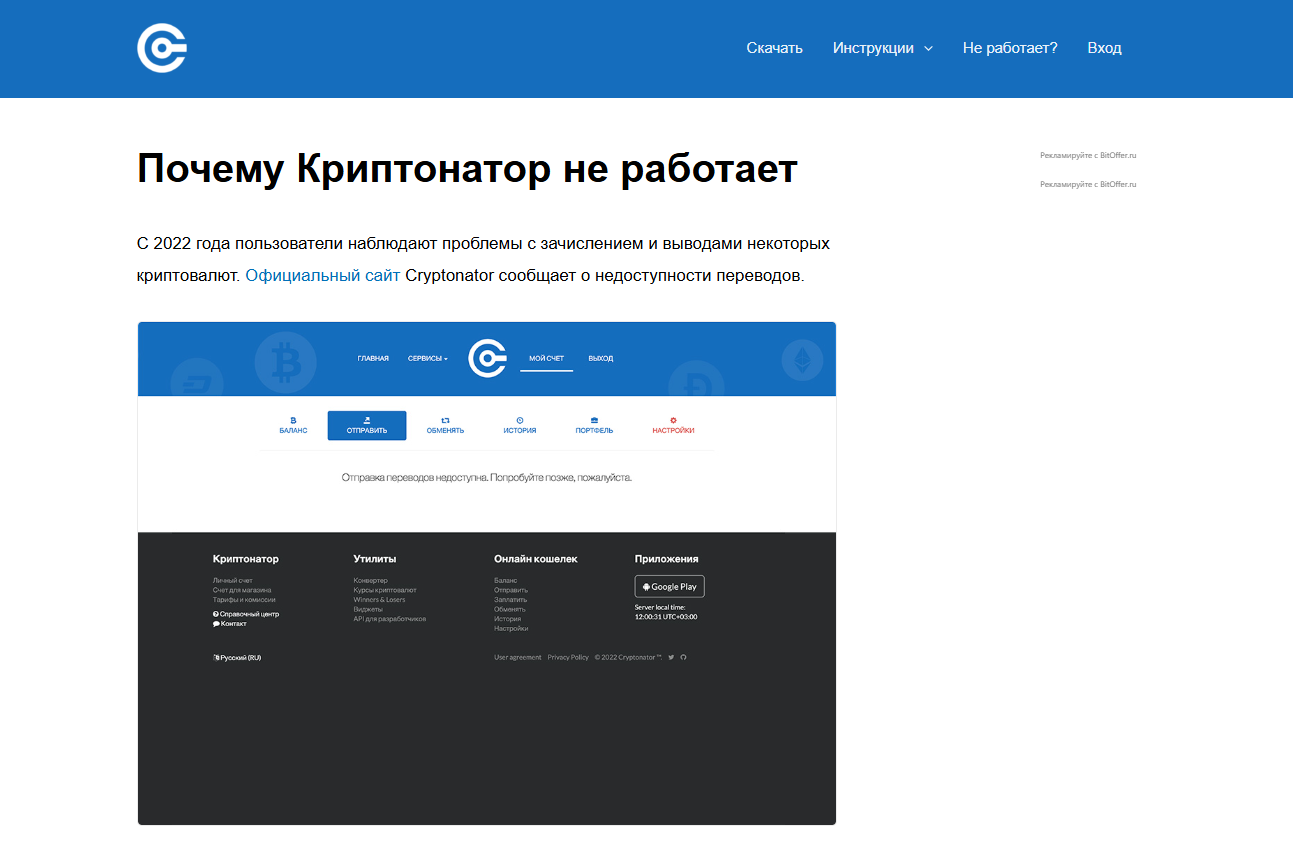1293x851 pixels.
Task: Expand the Инструкции dropdown menu
Action: tap(882, 48)
